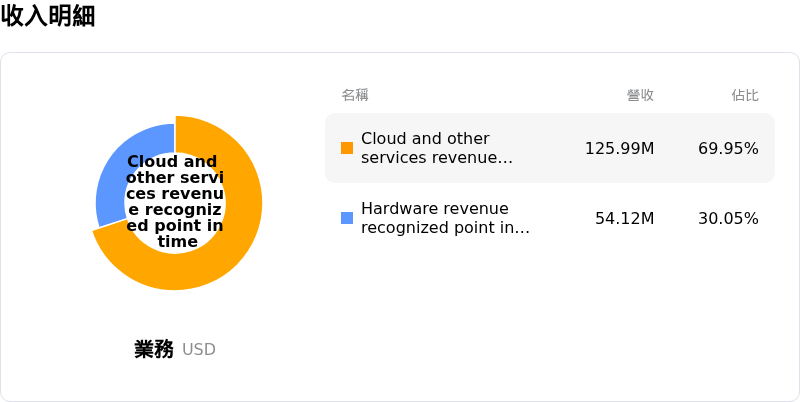Click the 54.12M revenue value

click(624, 218)
